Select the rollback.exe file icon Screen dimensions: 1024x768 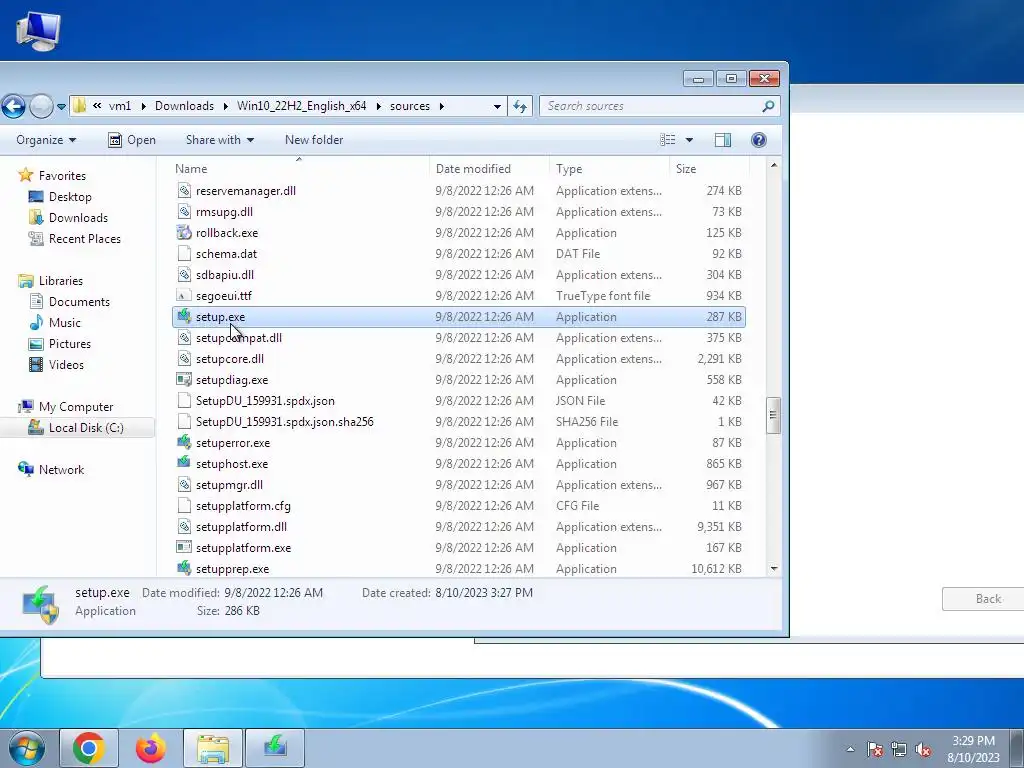point(184,232)
